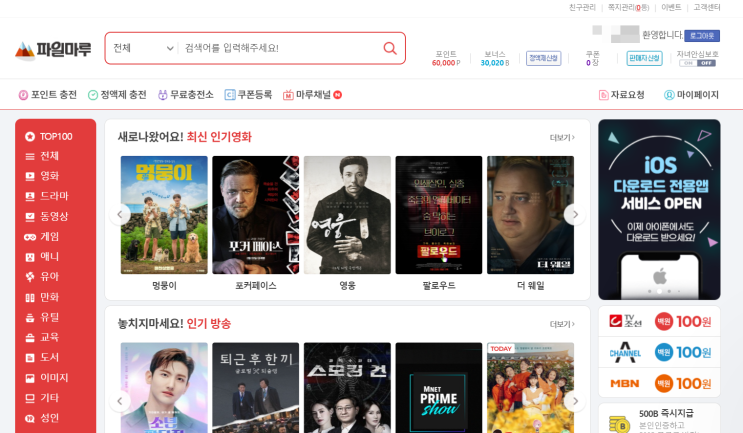Click the 만화 category icon
Viewport: 743px width, 433px height.
pos(30,298)
